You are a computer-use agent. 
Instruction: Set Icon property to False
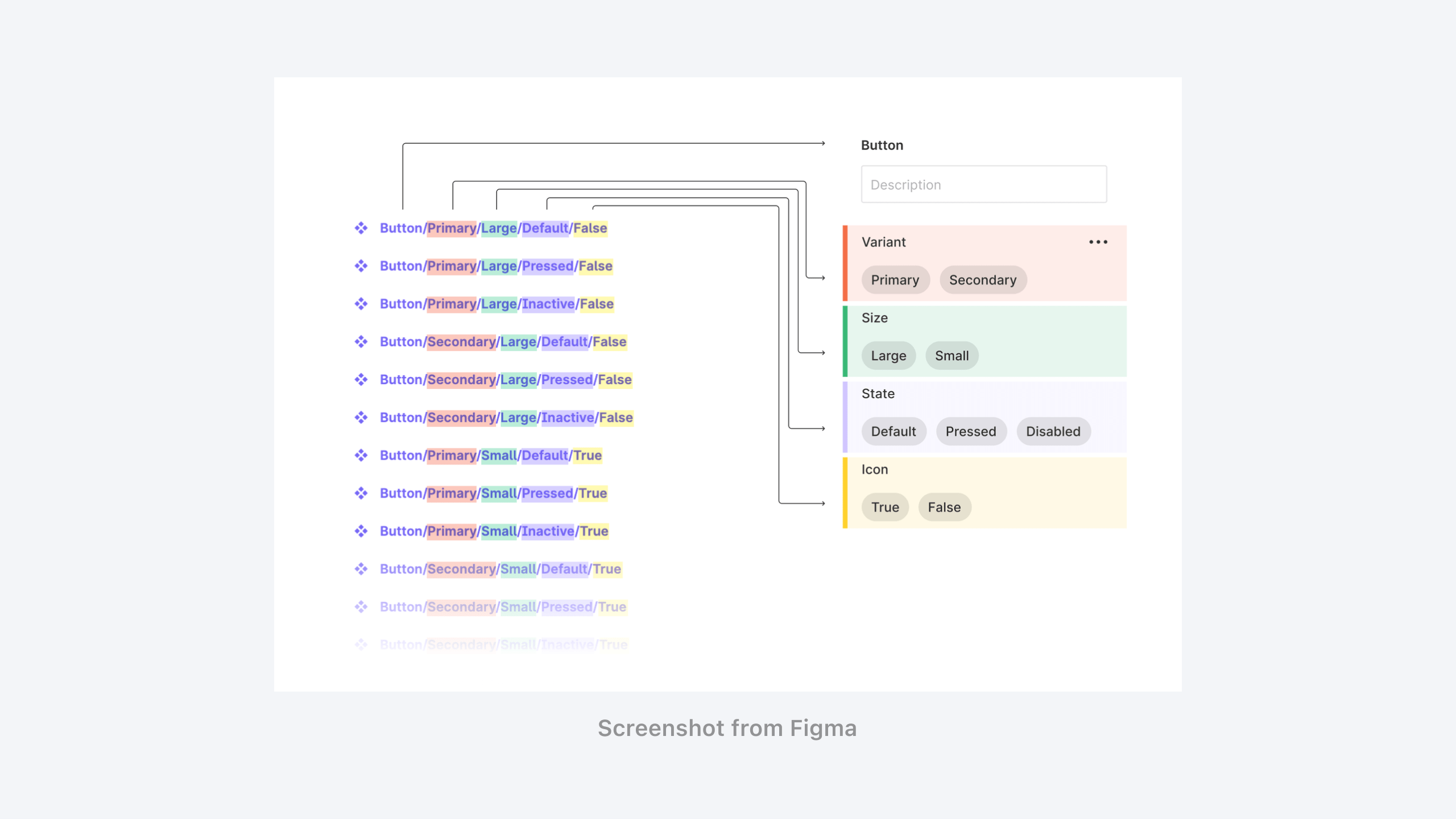pyautogui.click(x=944, y=507)
